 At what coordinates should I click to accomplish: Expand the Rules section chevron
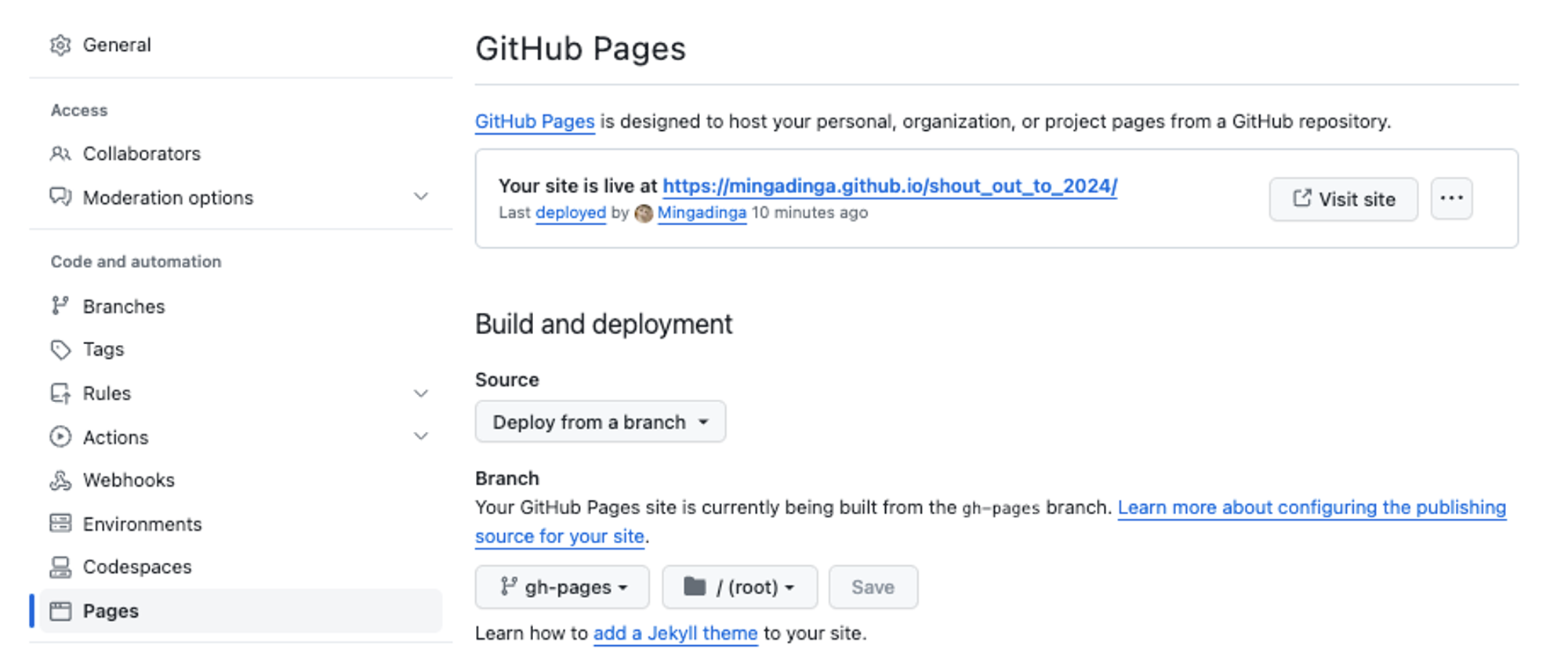[x=421, y=393]
